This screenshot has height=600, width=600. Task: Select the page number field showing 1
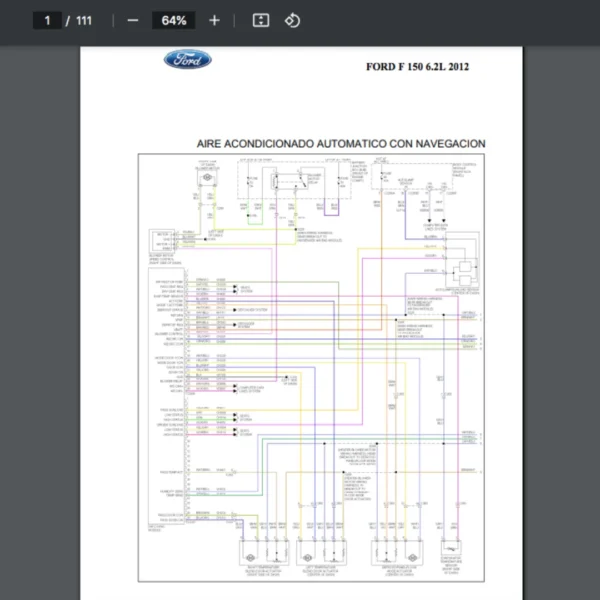pyautogui.click(x=47, y=20)
